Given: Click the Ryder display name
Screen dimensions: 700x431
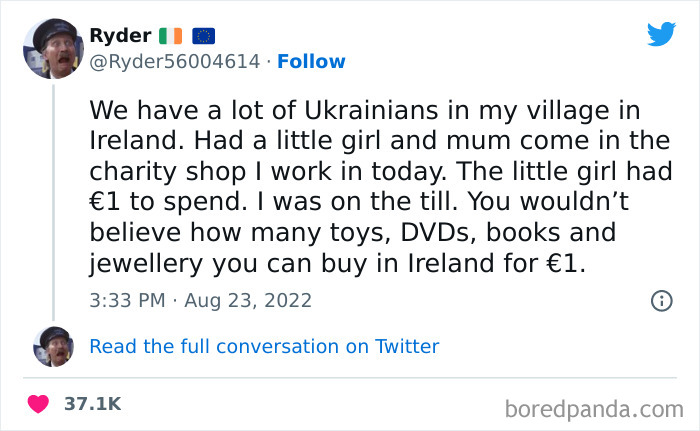Looking at the screenshot, I should [x=120, y=36].
